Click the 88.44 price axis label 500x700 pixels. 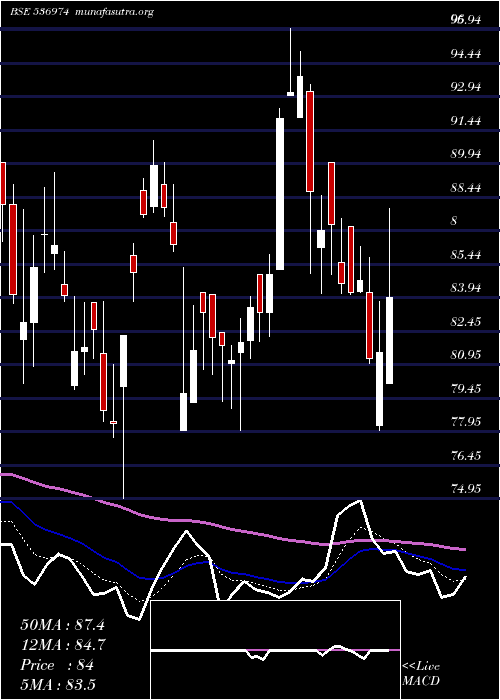coord(466,188)
